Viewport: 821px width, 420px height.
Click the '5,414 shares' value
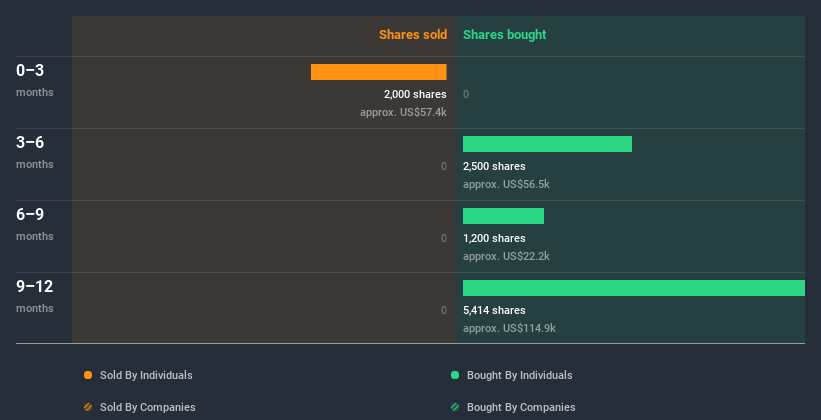pyautogui.click(x=494, y=310)
